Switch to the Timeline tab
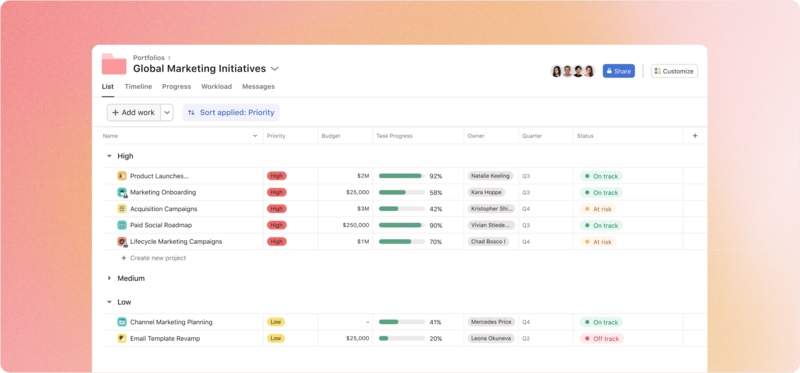Viewport: 800px width, 373px height. (x=138, y=87)
